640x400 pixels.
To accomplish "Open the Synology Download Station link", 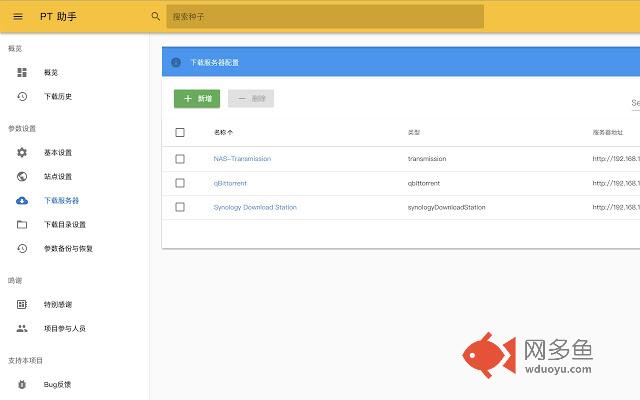I will pos(255,207).
